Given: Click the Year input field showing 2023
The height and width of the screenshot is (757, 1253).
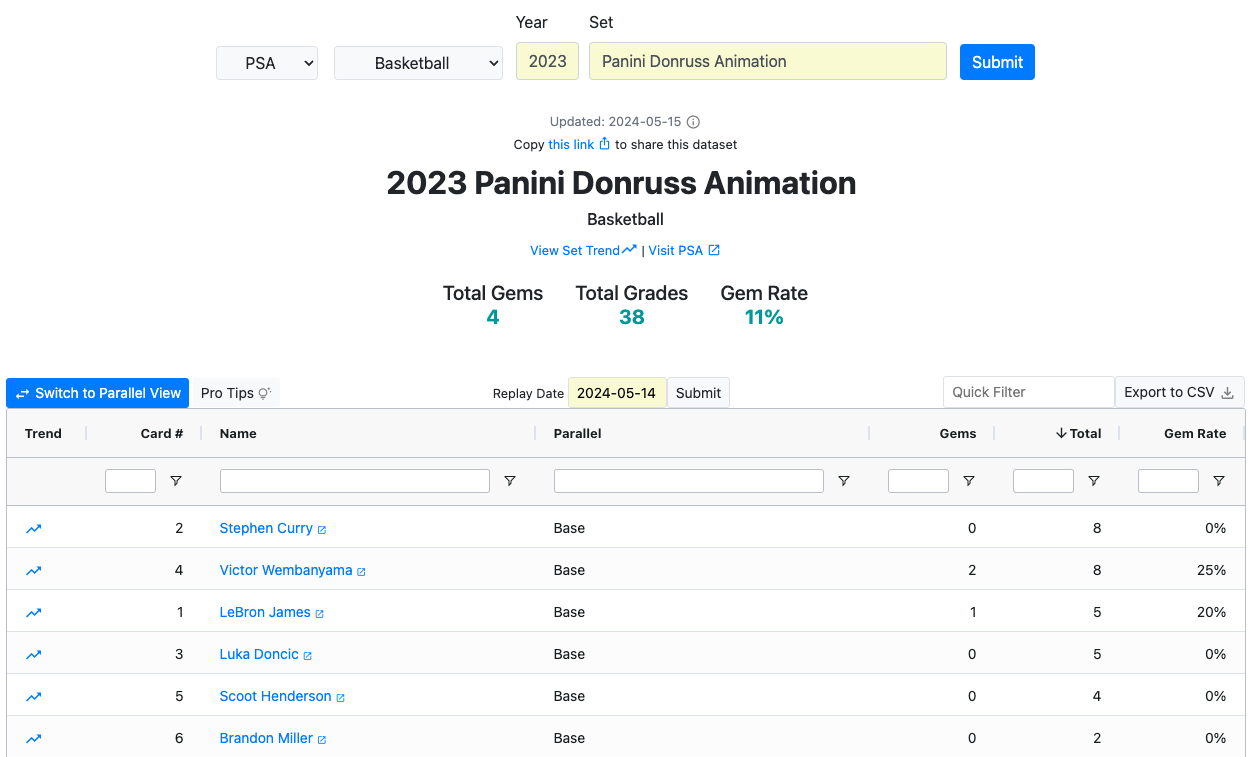Looking at the screenshot, I should click(x=547, y=61).
